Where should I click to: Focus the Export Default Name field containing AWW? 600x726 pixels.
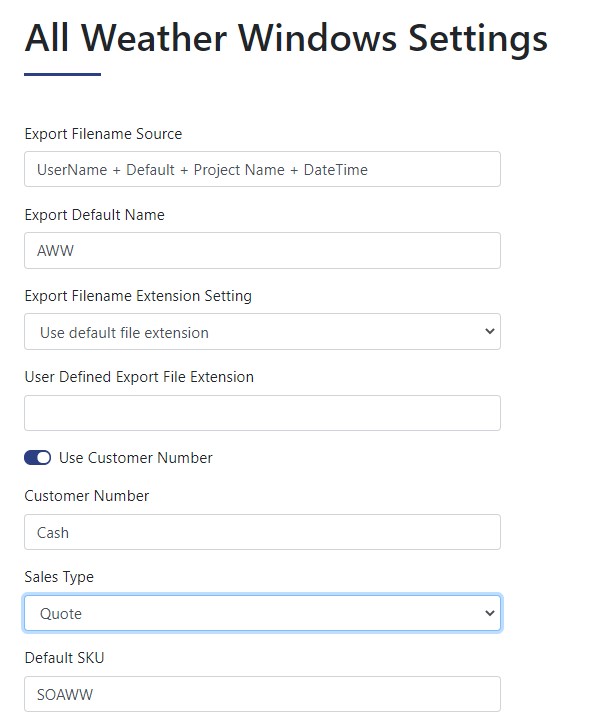(x=262, y=250)
